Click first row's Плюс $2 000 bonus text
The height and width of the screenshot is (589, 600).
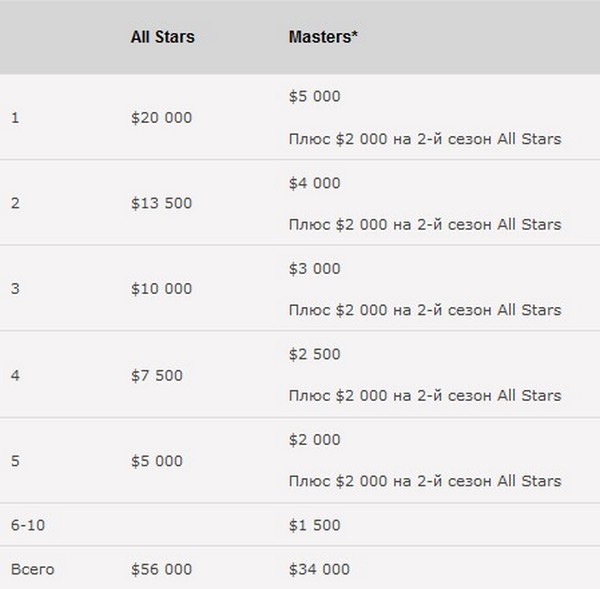coord(425,139)
